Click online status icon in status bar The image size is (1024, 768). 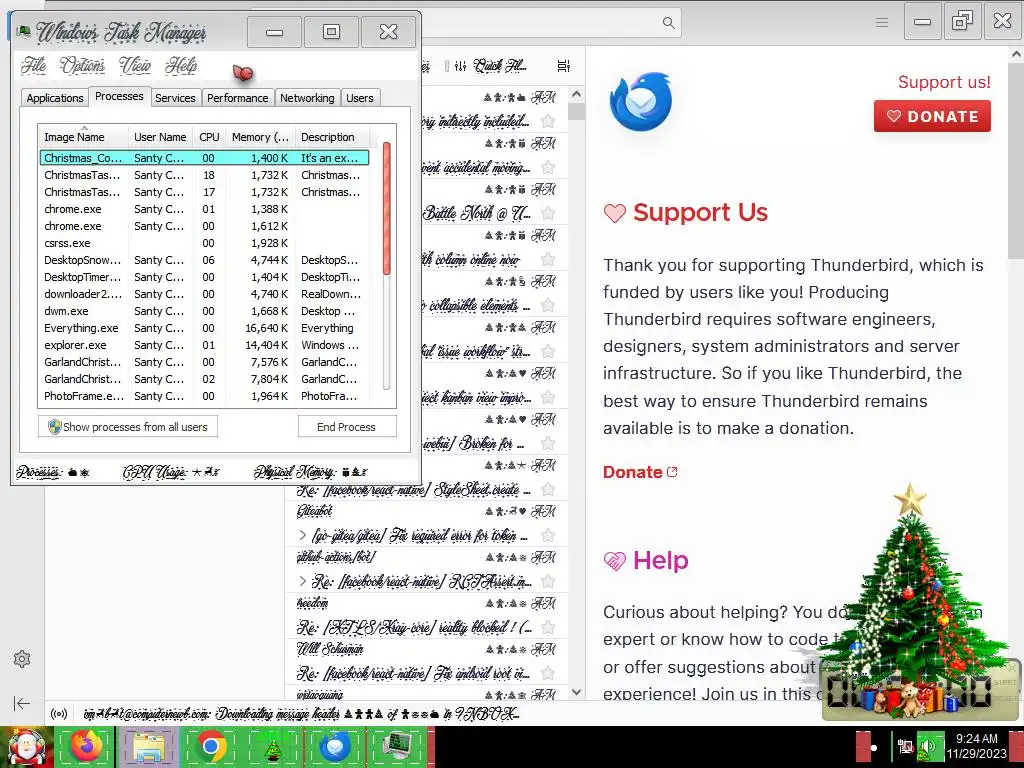(59, 714)
